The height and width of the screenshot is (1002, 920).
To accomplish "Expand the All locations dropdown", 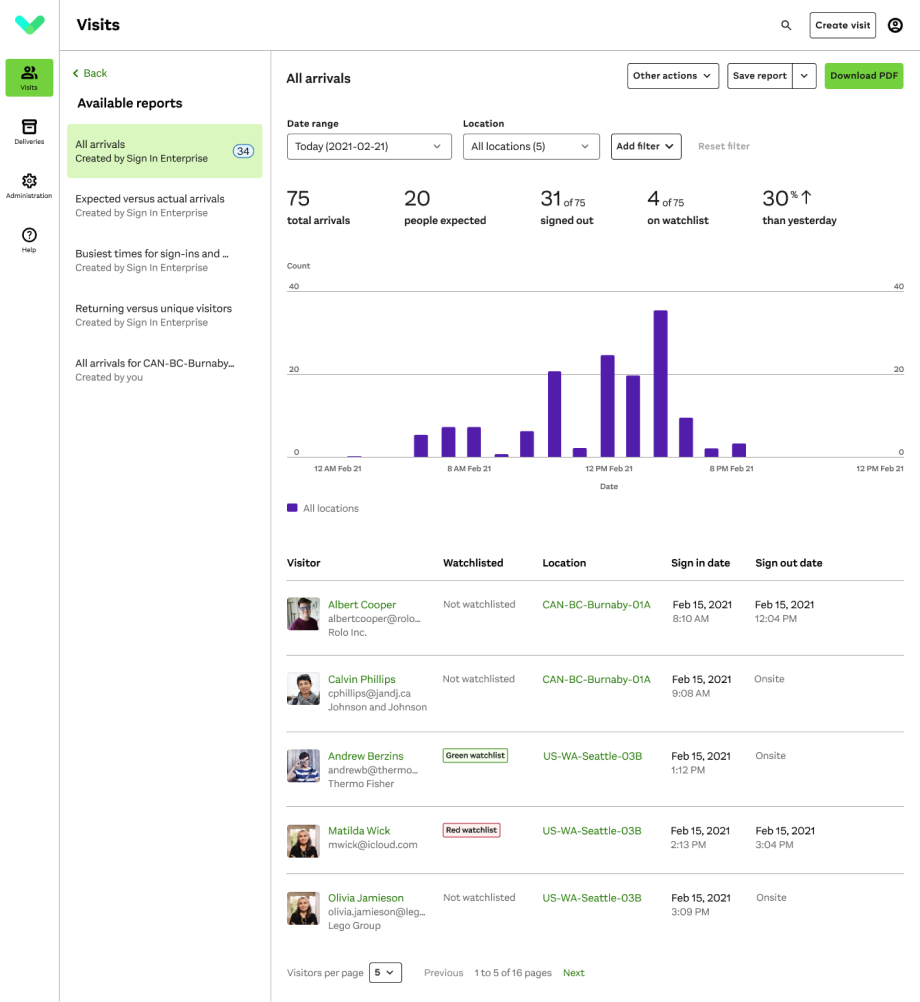I will click(x=531, y=146).
